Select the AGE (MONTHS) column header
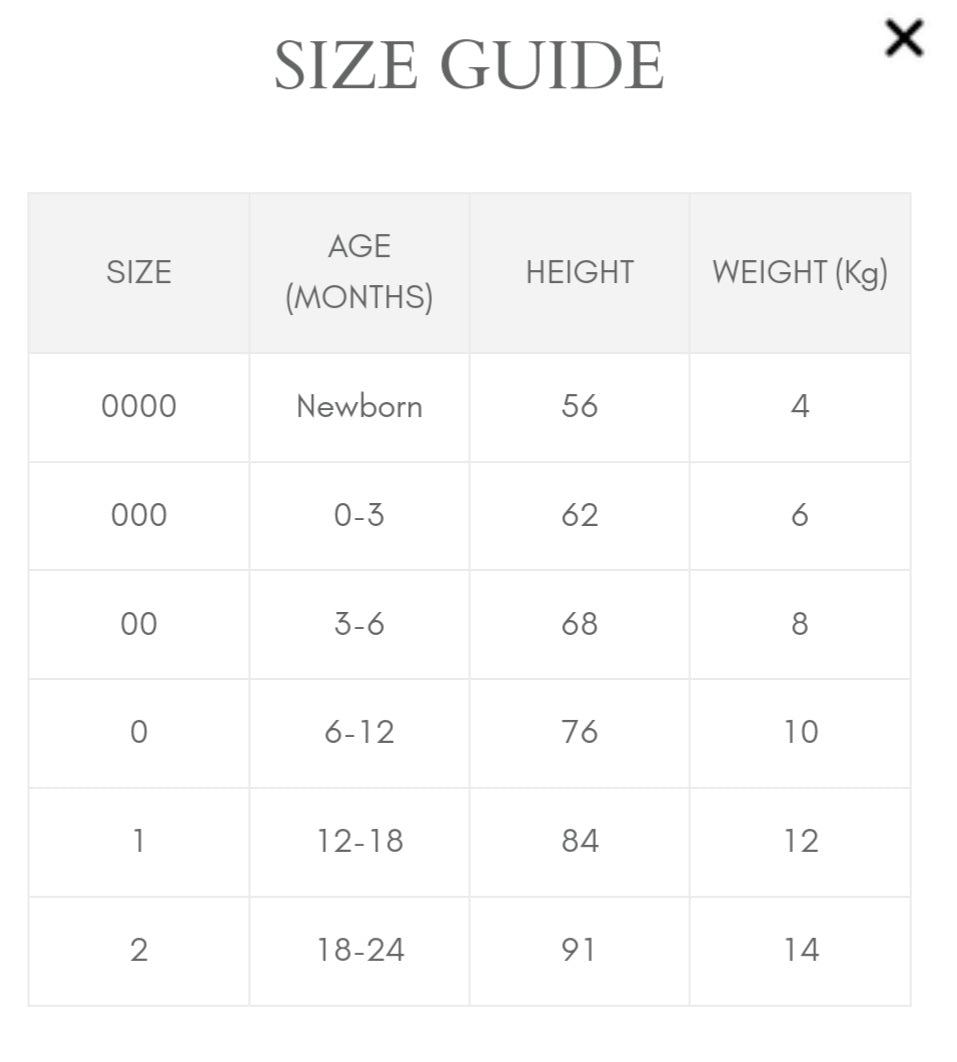Image resolution: width=957 pixels, height=1062 pixels. [x=360, y=273]
